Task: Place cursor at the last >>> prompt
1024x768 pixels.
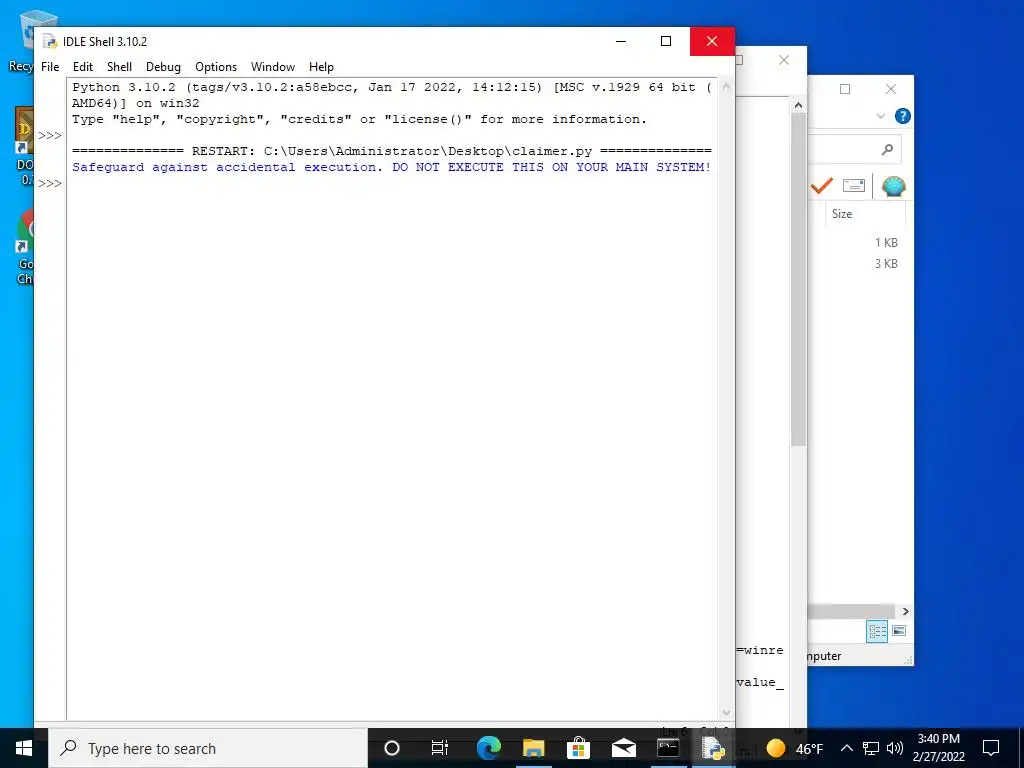Action: coord(50,184)
